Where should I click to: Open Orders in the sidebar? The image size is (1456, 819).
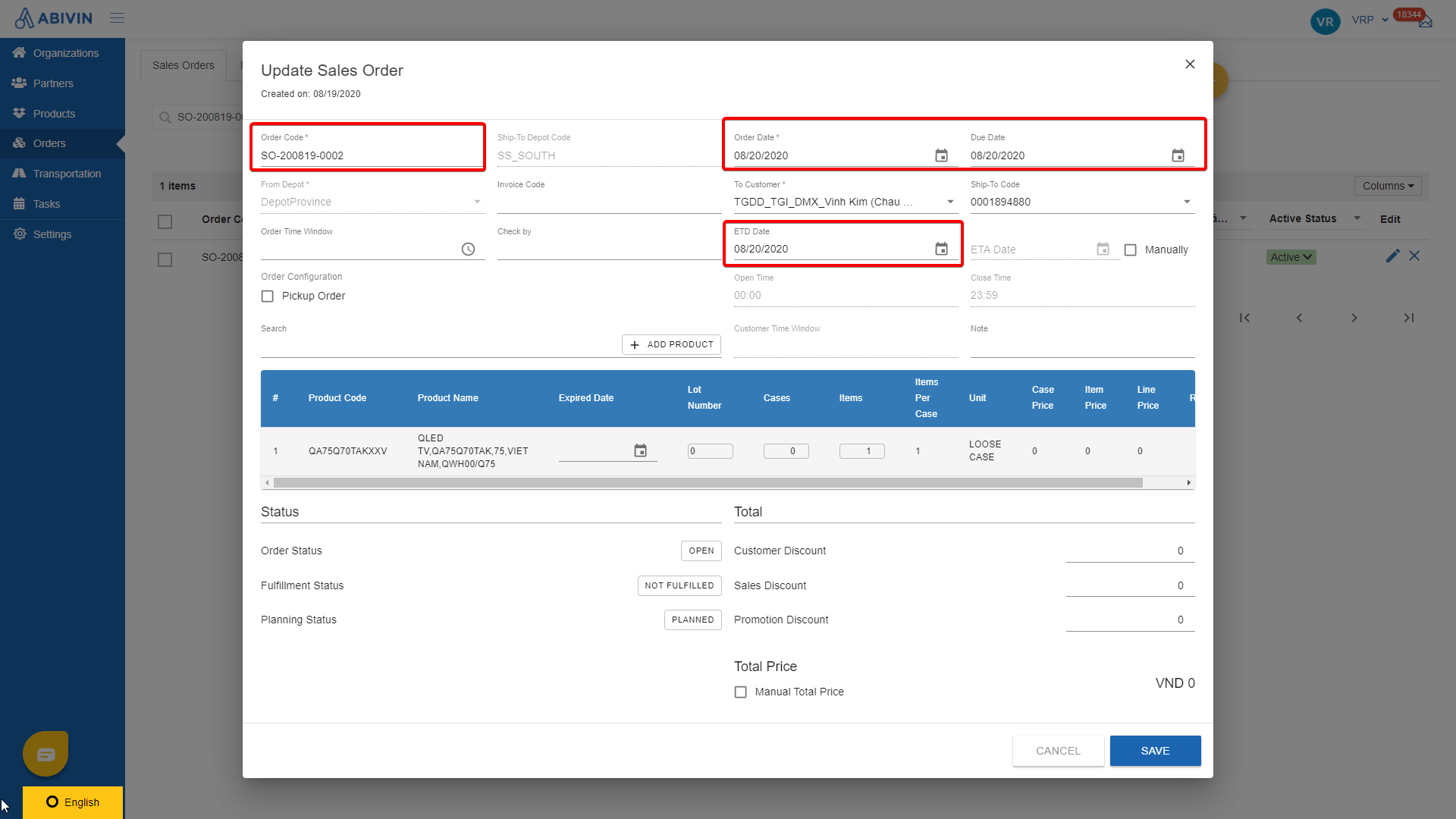point(62,143)
